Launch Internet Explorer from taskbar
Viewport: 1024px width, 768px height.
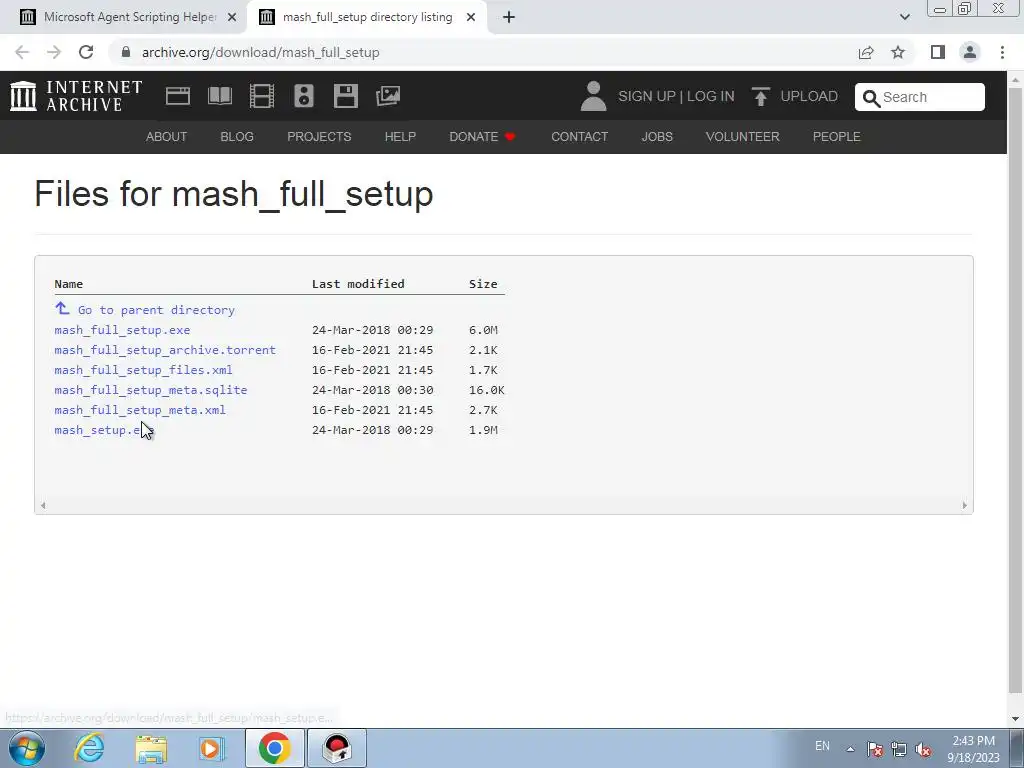[89, 748]
